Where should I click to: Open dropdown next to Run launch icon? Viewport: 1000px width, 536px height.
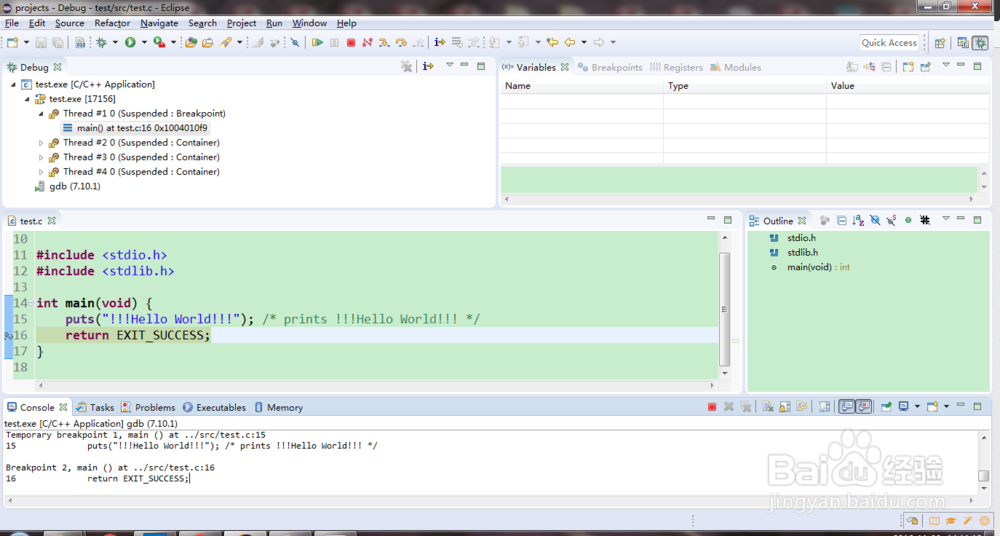click(x=144, y=43)
